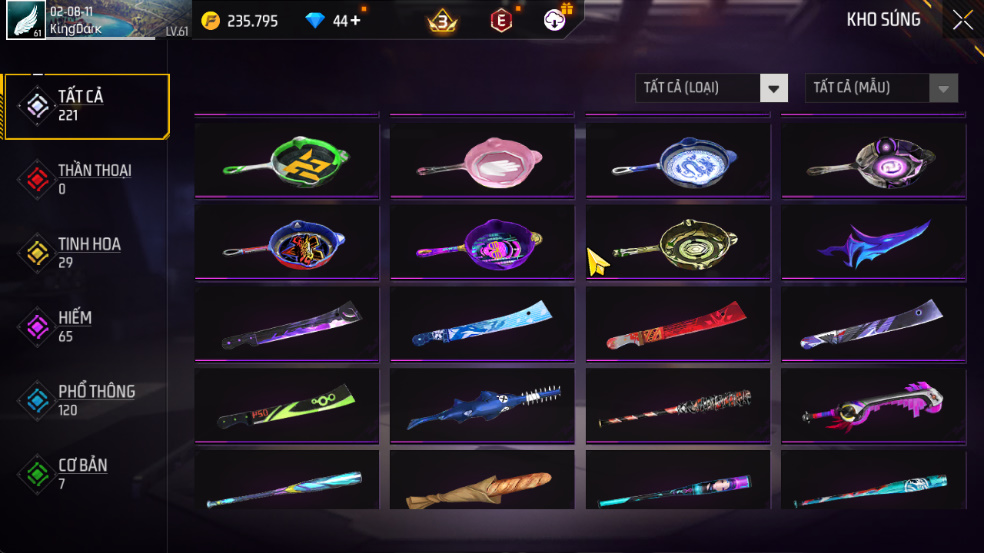984x553 pixels.
Task: Close the Kho Súng screen
Action: coord(963,20)
